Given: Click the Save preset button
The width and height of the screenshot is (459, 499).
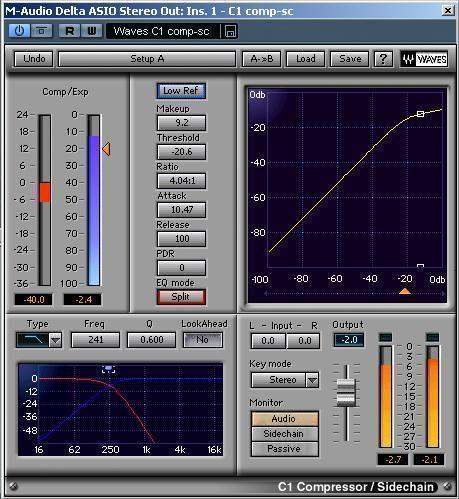Looking at the screenshot, I should (x=349, y=59).
